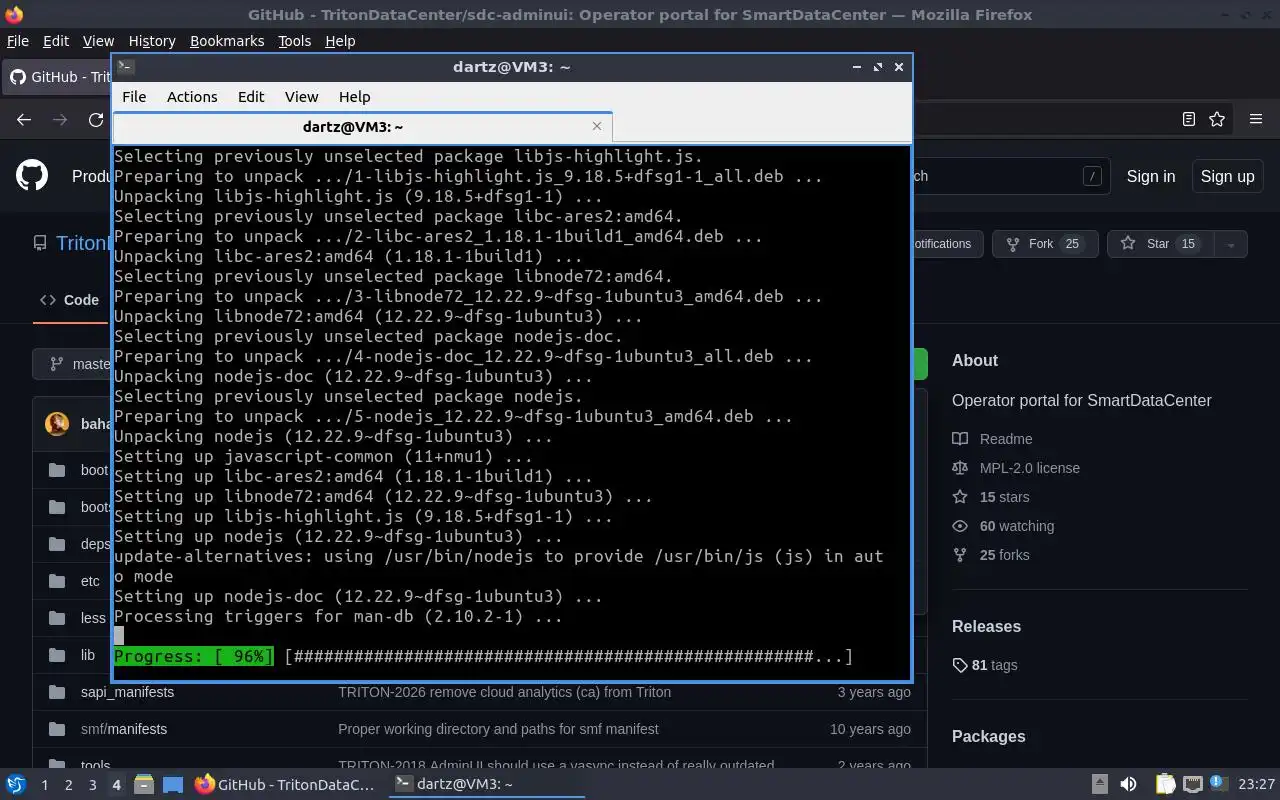Screen dimensions: 1280x800
Task: Click the Firefox icon in title bar
Action: click(x=13, y=14)
